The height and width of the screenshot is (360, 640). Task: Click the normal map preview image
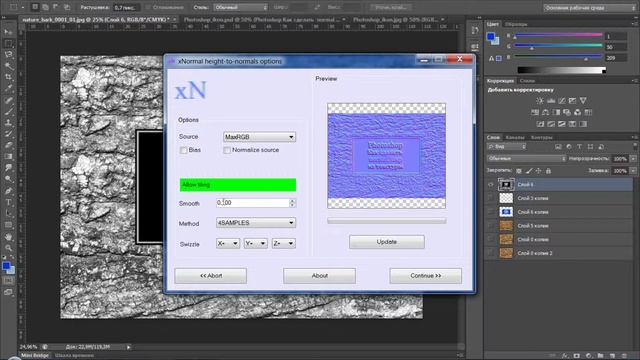pyautogui.click(x=387, y=156)
